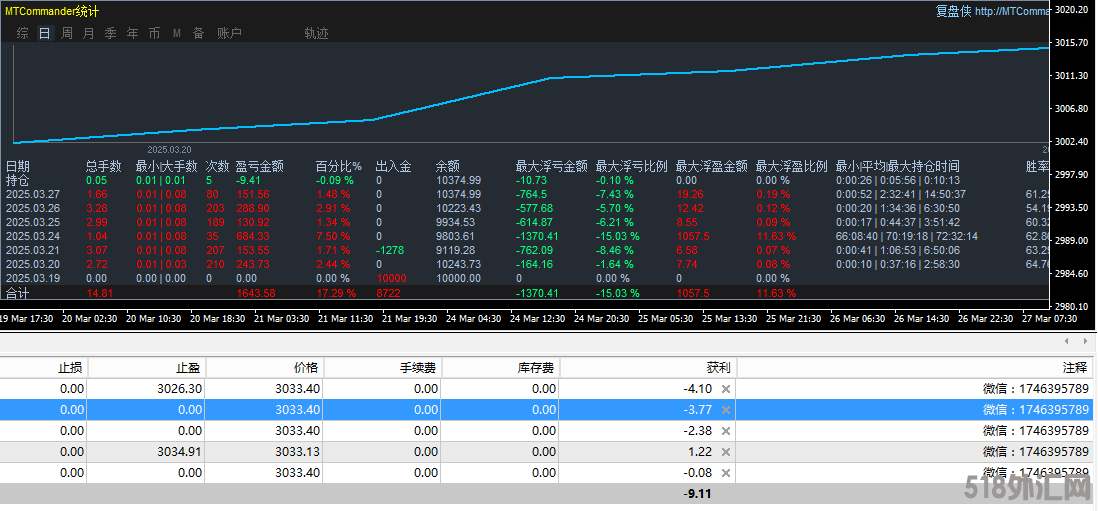Open the http://MTCommander link
This screenshot has width=1098, height=511.
[x=1010, y=12]
